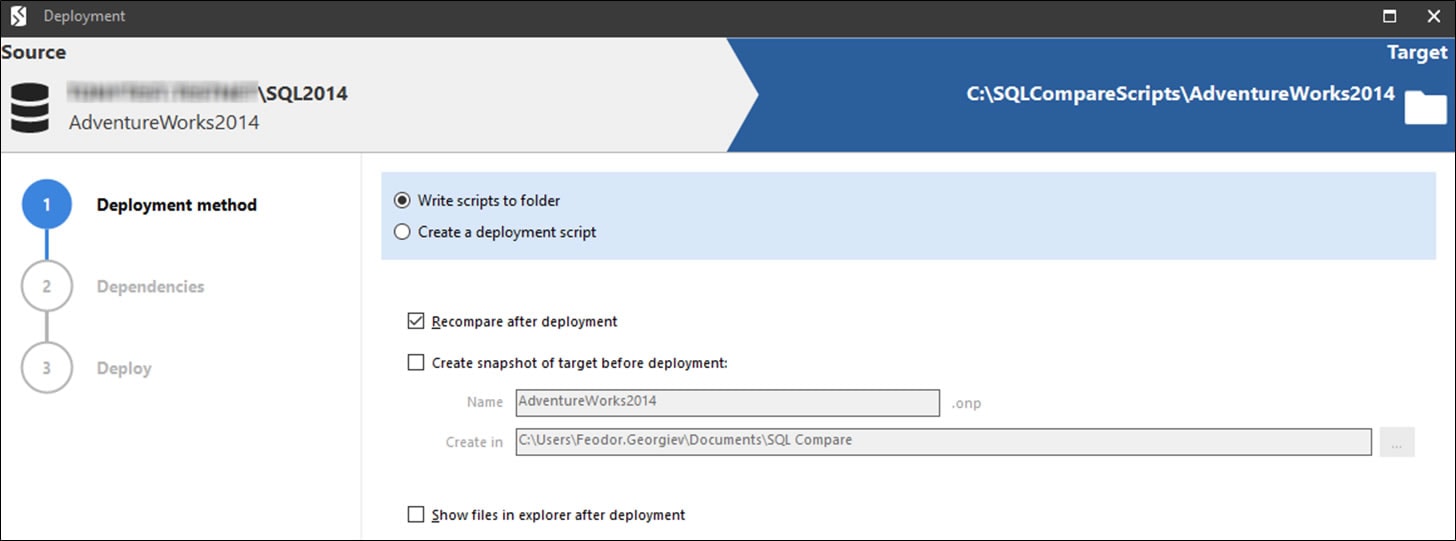Screen dimensions: 1456x541
Task: Click the target path C:\SQLCompareScripts\AdventureWorks2014
Action: tap(1181, 94)
